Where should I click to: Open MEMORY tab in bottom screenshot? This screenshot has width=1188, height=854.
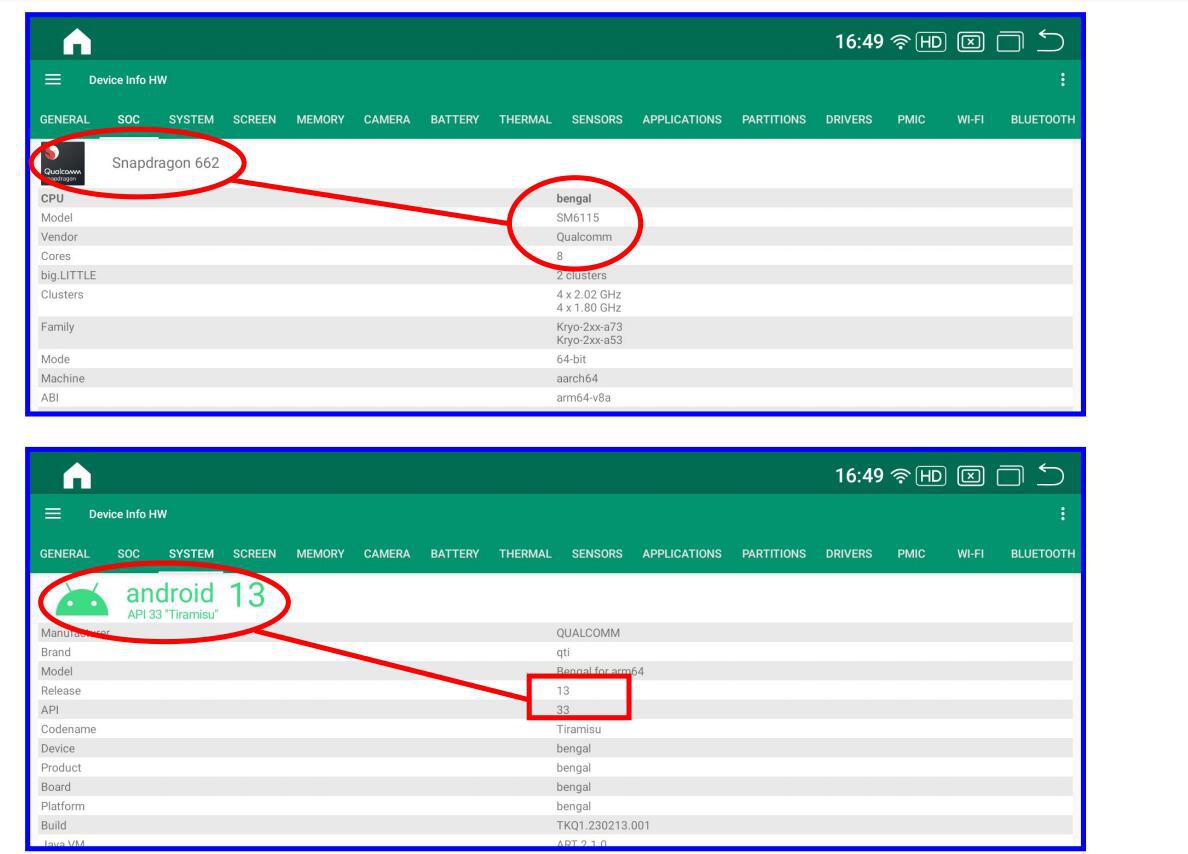pos(320,554)
